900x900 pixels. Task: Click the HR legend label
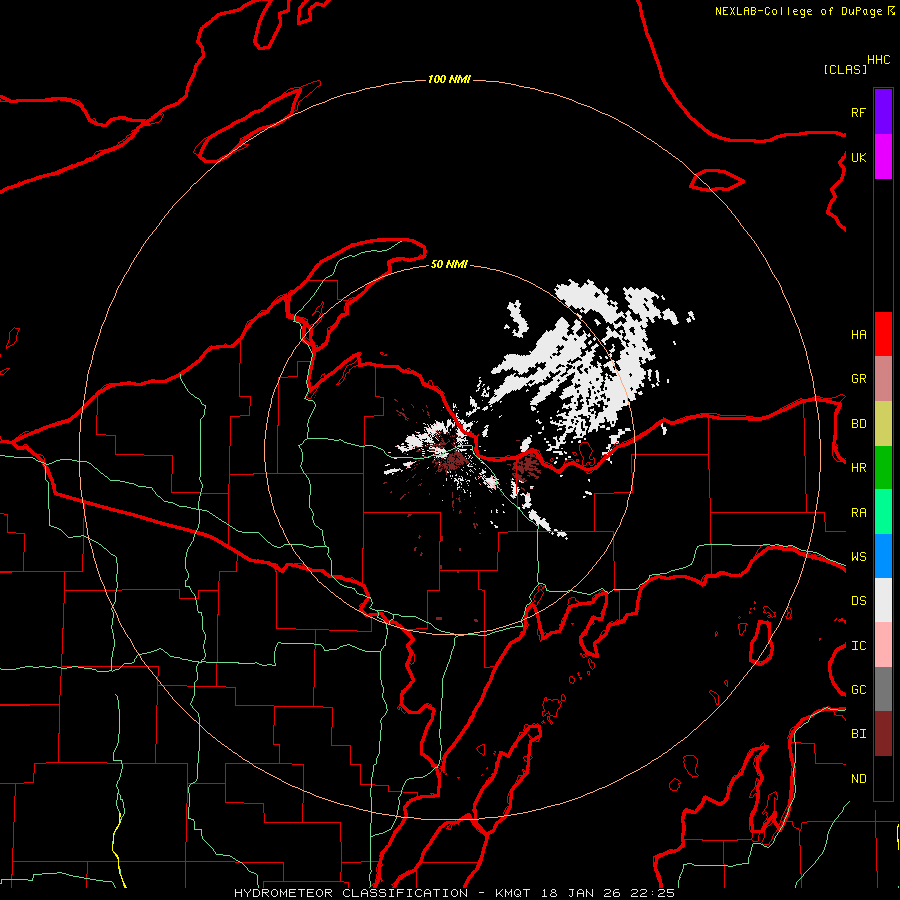858,468
